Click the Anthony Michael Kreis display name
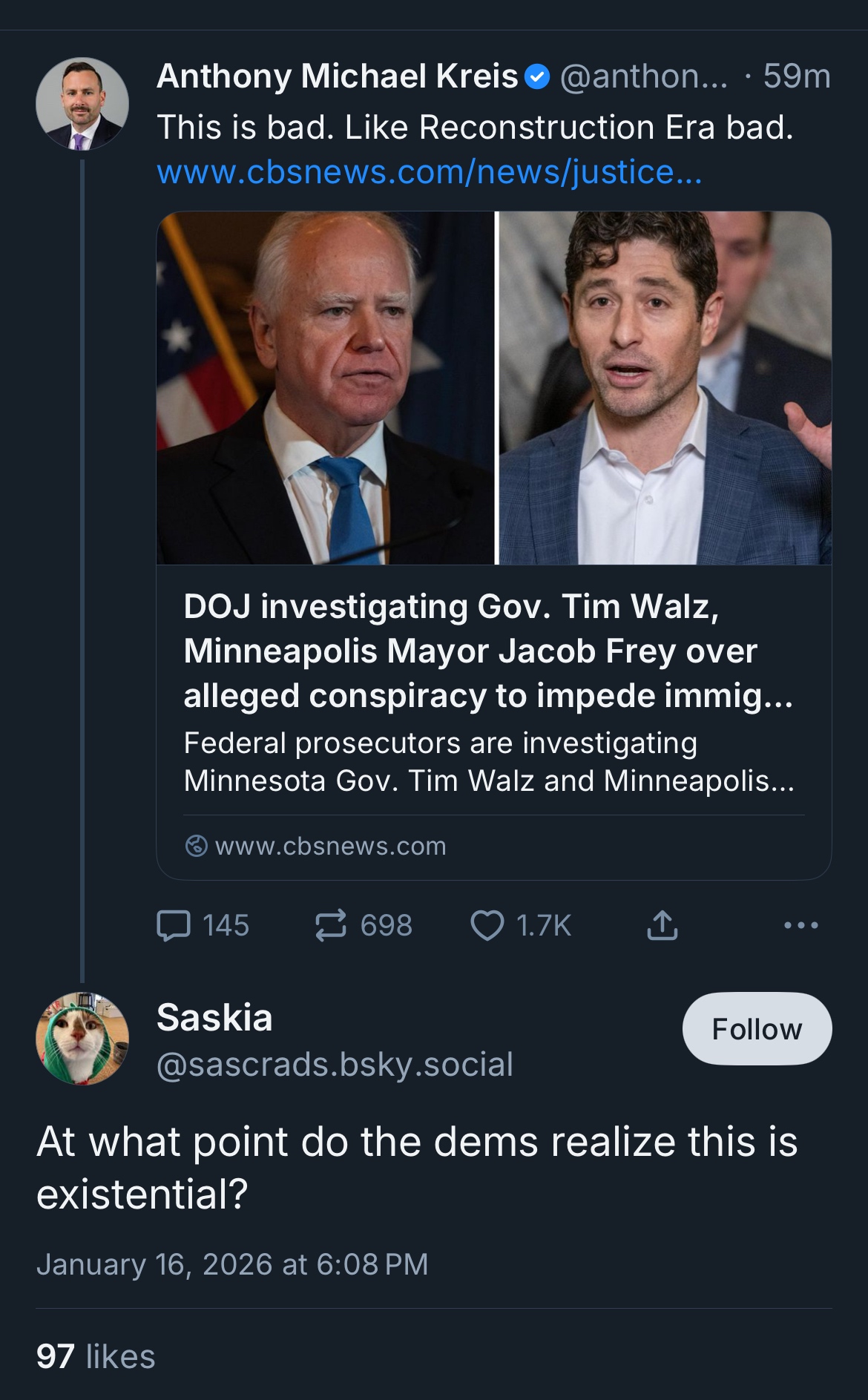 tap(337, 76)
